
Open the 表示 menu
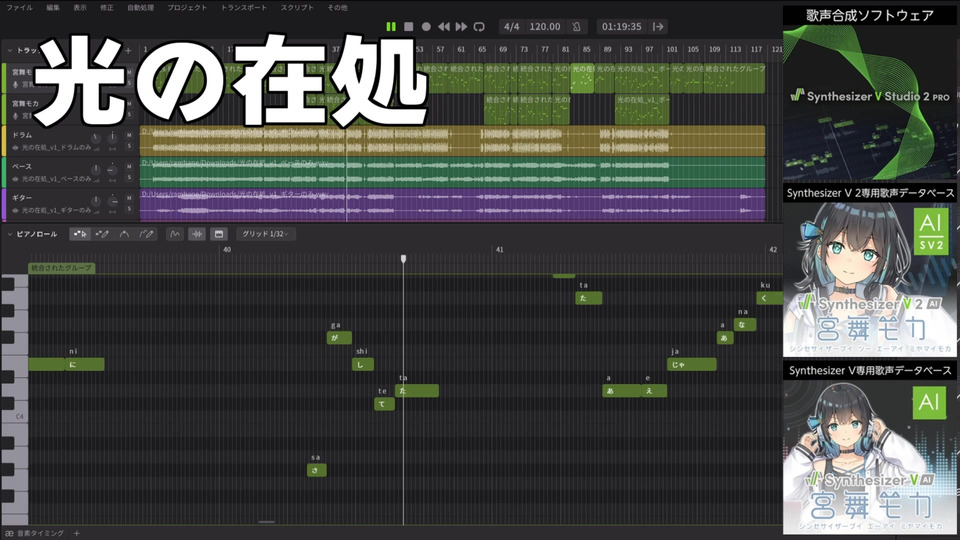(x=80, y=7)
